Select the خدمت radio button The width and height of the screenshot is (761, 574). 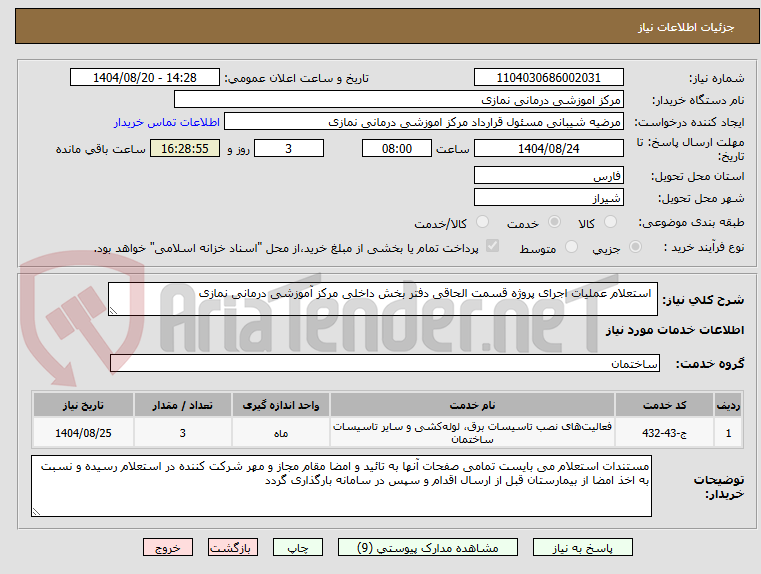554,222
